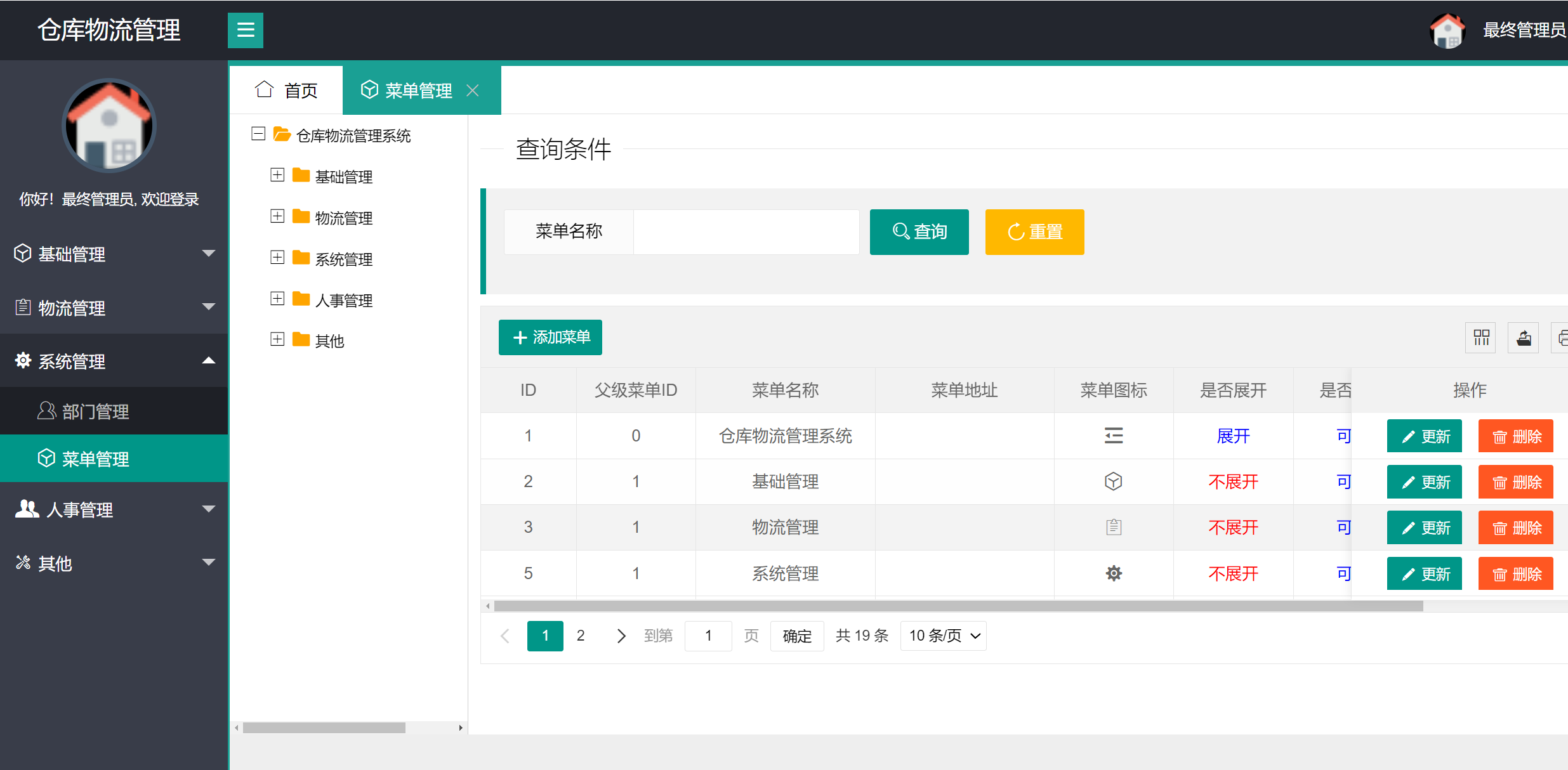
Task: Click 删除 for row 仓库物流管理系统
Action: tap(1515, 436)
